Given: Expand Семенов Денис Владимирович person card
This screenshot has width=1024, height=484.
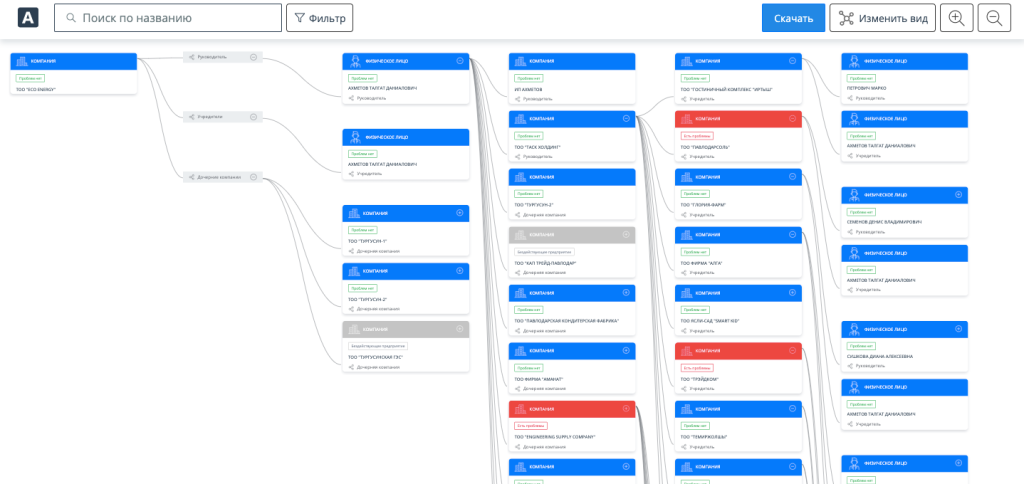Looking at the screenshot, I should point(959,195).
